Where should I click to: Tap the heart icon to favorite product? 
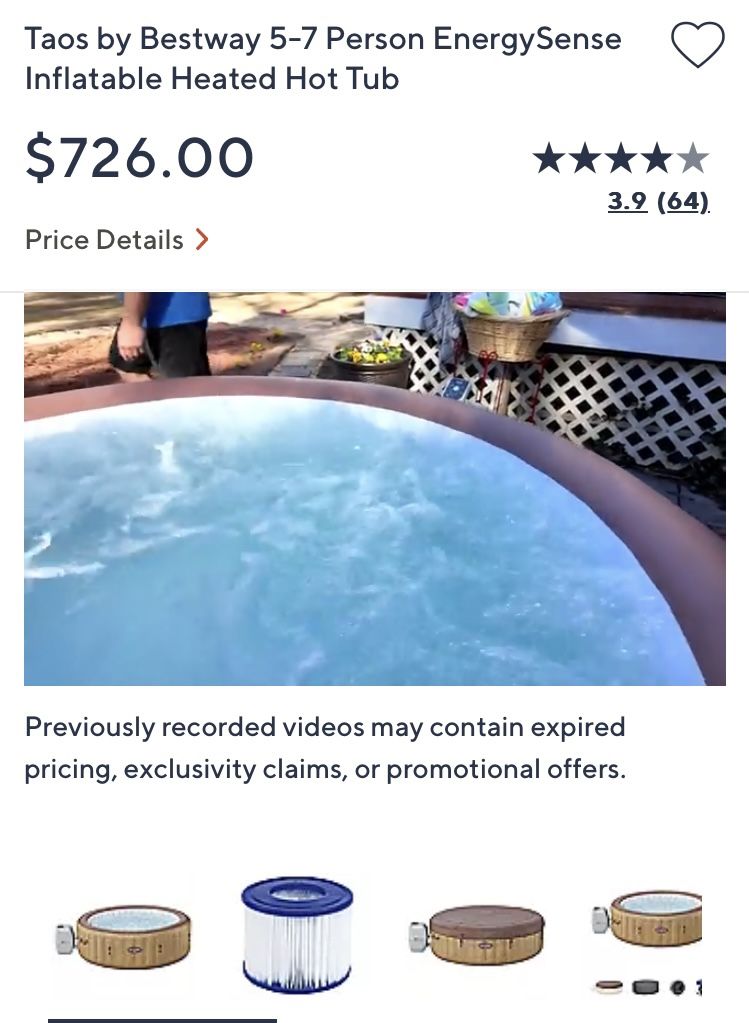pos(697,45)
